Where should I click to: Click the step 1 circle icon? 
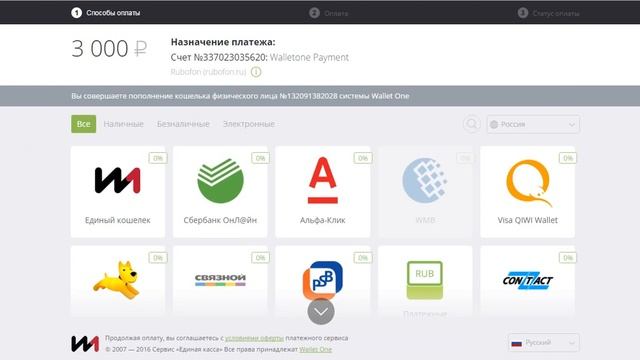click(76, 13)
